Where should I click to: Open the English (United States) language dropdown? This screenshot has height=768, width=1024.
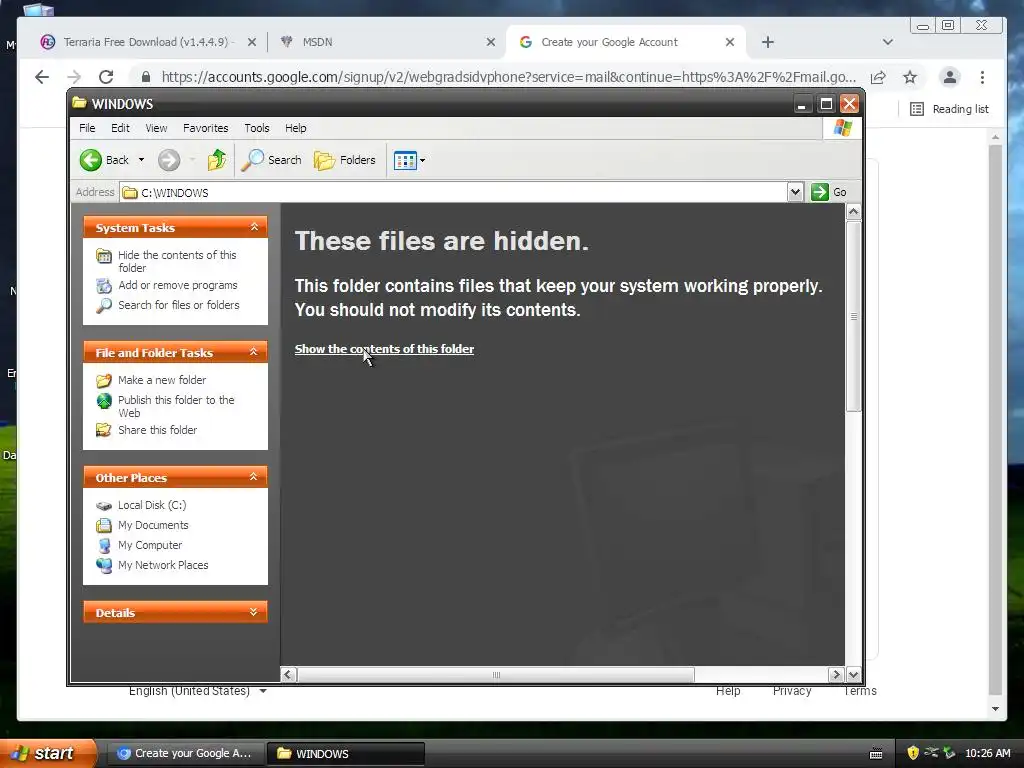tap(197, 691)
